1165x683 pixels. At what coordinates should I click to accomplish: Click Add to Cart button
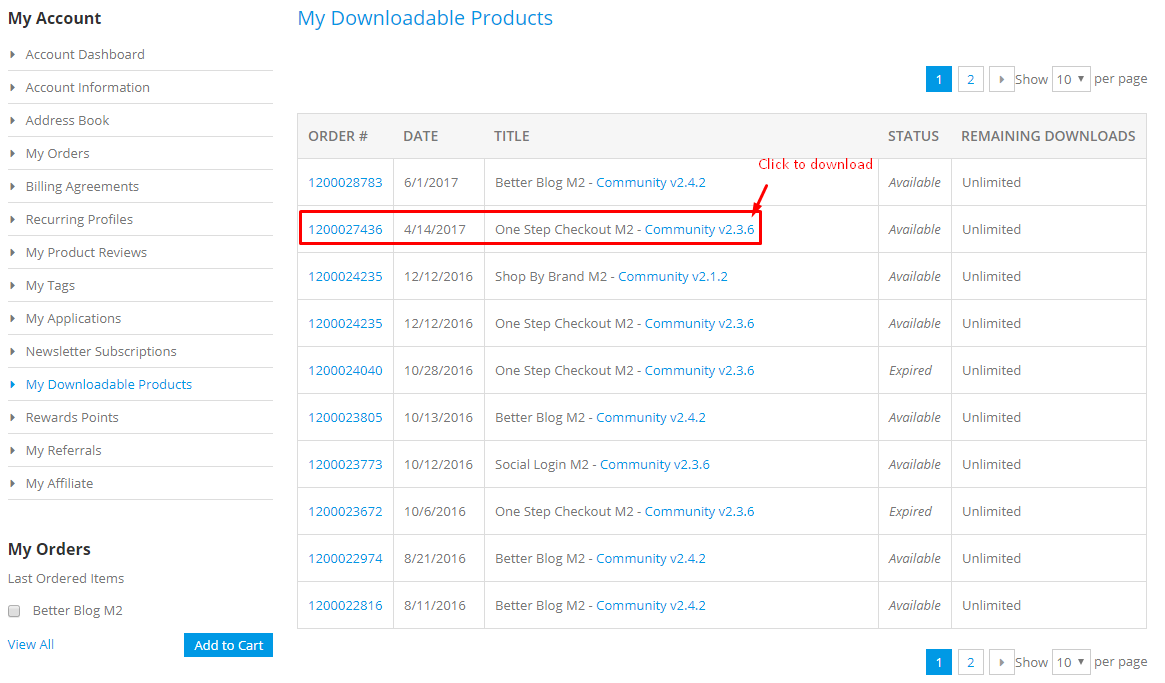pyautogui.click(x=228, y=645)
